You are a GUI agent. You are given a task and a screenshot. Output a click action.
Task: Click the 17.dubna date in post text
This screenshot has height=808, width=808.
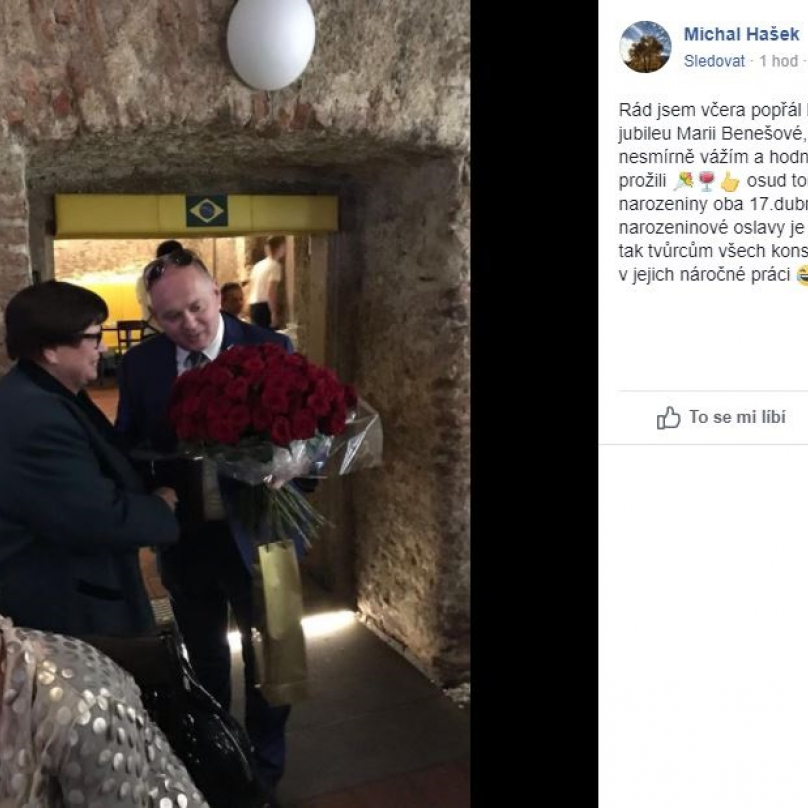779,204
